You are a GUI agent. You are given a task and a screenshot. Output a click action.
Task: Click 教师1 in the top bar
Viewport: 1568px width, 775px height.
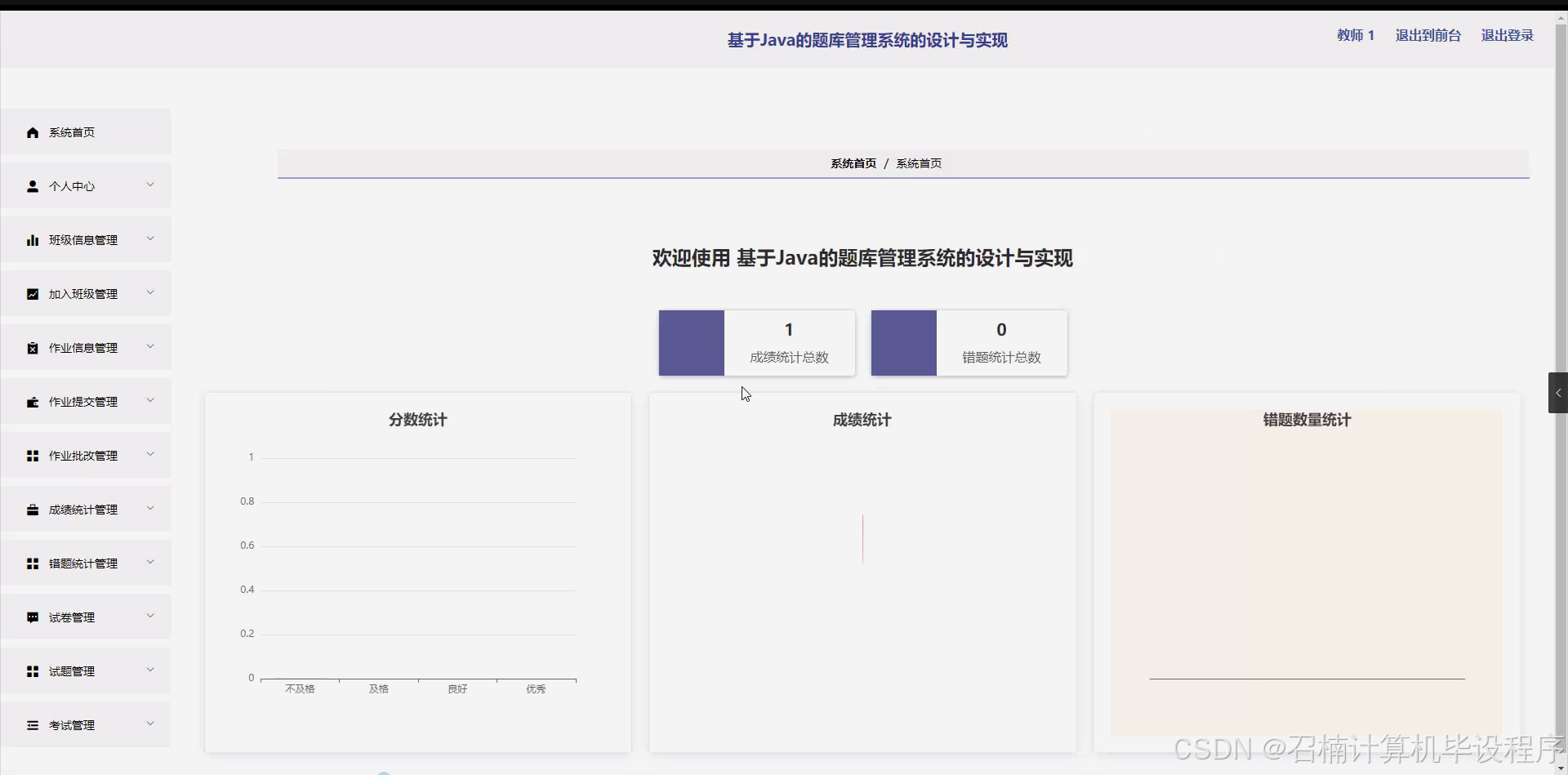tap(1355, 35)
